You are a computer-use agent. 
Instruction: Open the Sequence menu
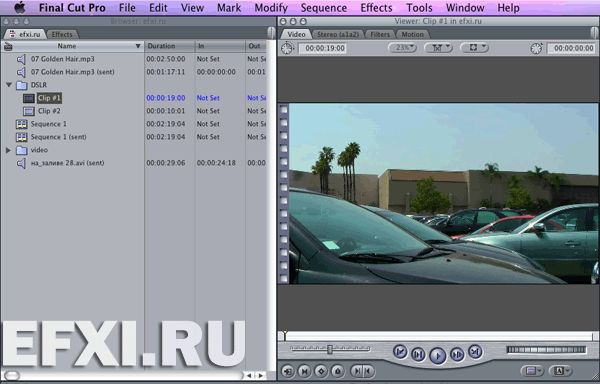pyautogui.click(x=324, y=8)
